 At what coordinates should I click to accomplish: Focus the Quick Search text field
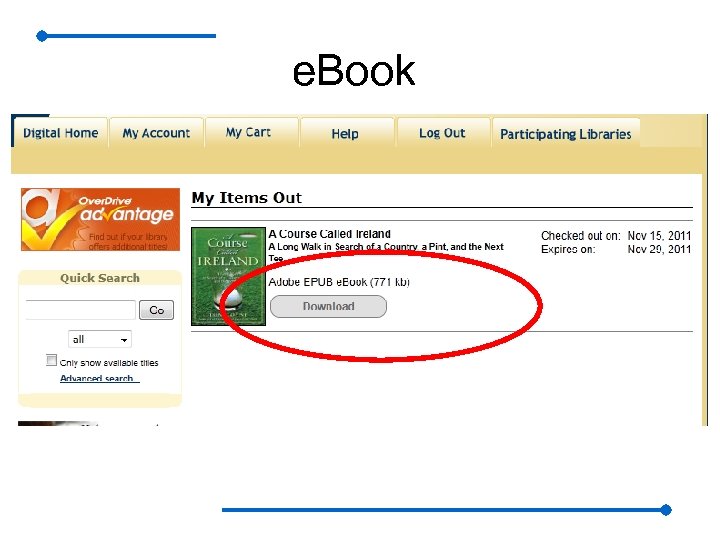click(x=81, y=310)
